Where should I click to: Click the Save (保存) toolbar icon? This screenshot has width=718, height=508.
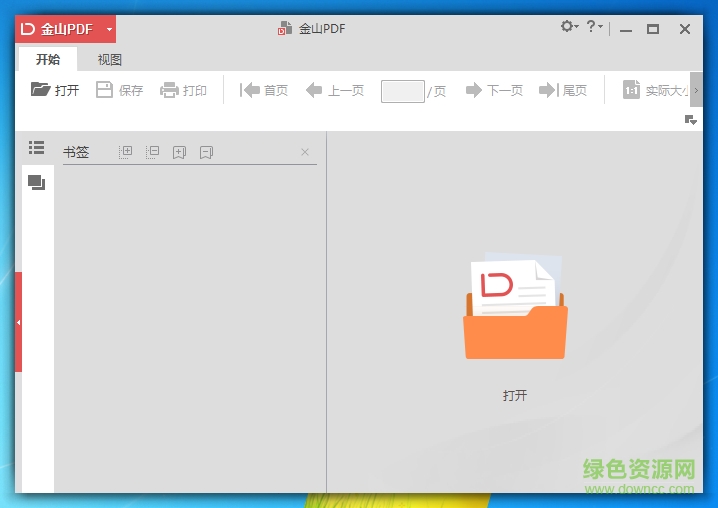point(105,90)
